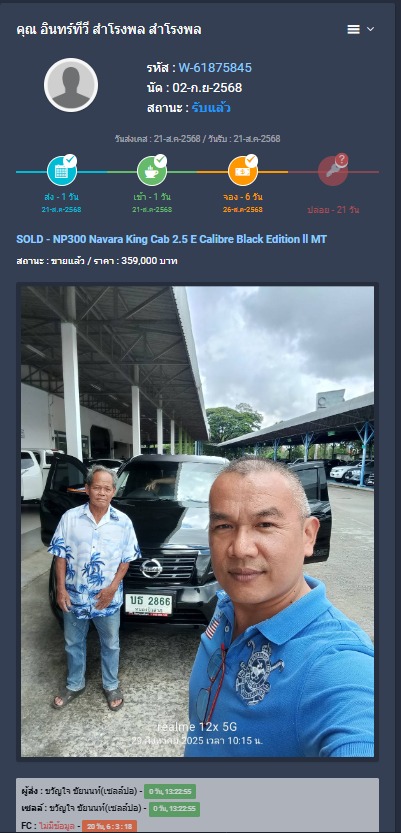Select the red key release stage icon
This screenshot has height=833, width=401.
(x=332, y=172)
